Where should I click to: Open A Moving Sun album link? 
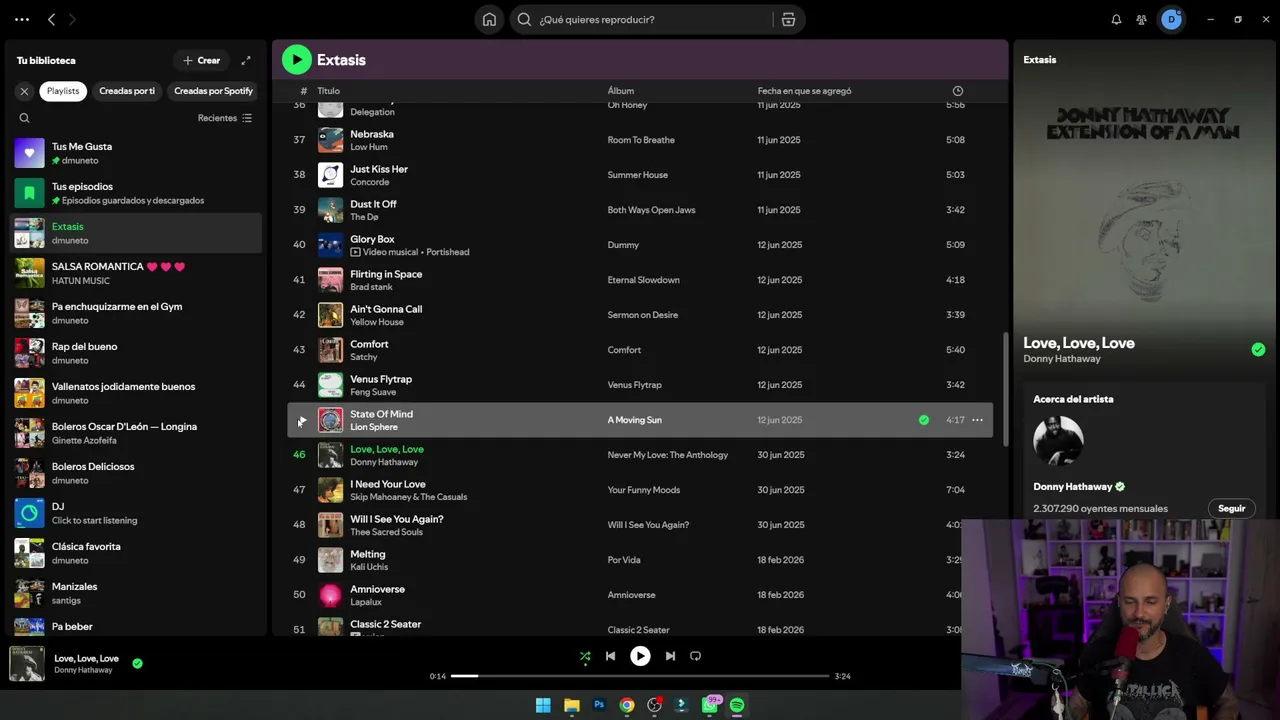click(634, 420)
